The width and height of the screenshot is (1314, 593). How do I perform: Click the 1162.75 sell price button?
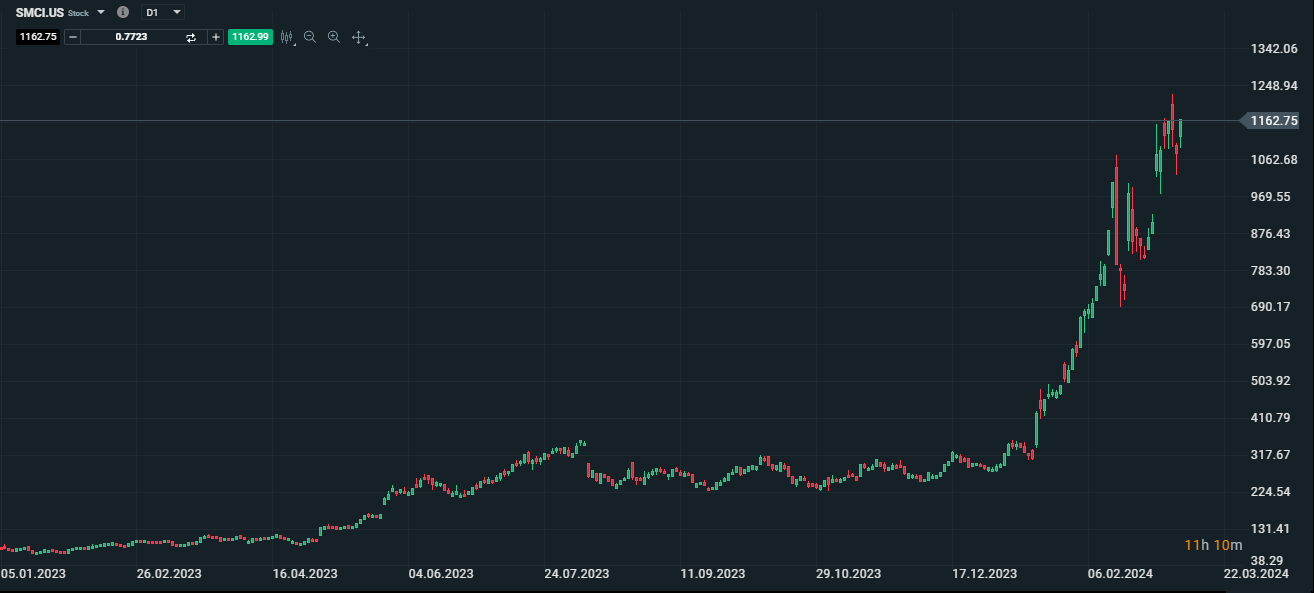pos(38,37)
